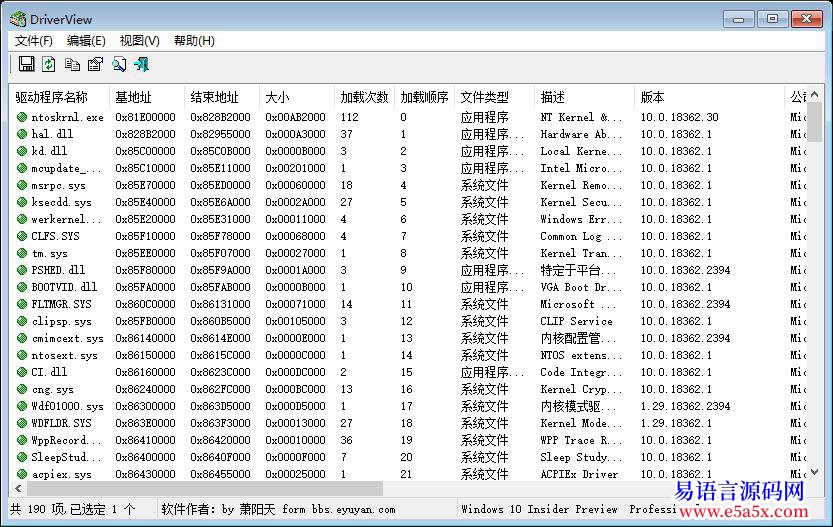The width and height of the screenshot is (833, 527).
Task: Click the green icon beside ntosext.sys
Action: tap(22, 355)
